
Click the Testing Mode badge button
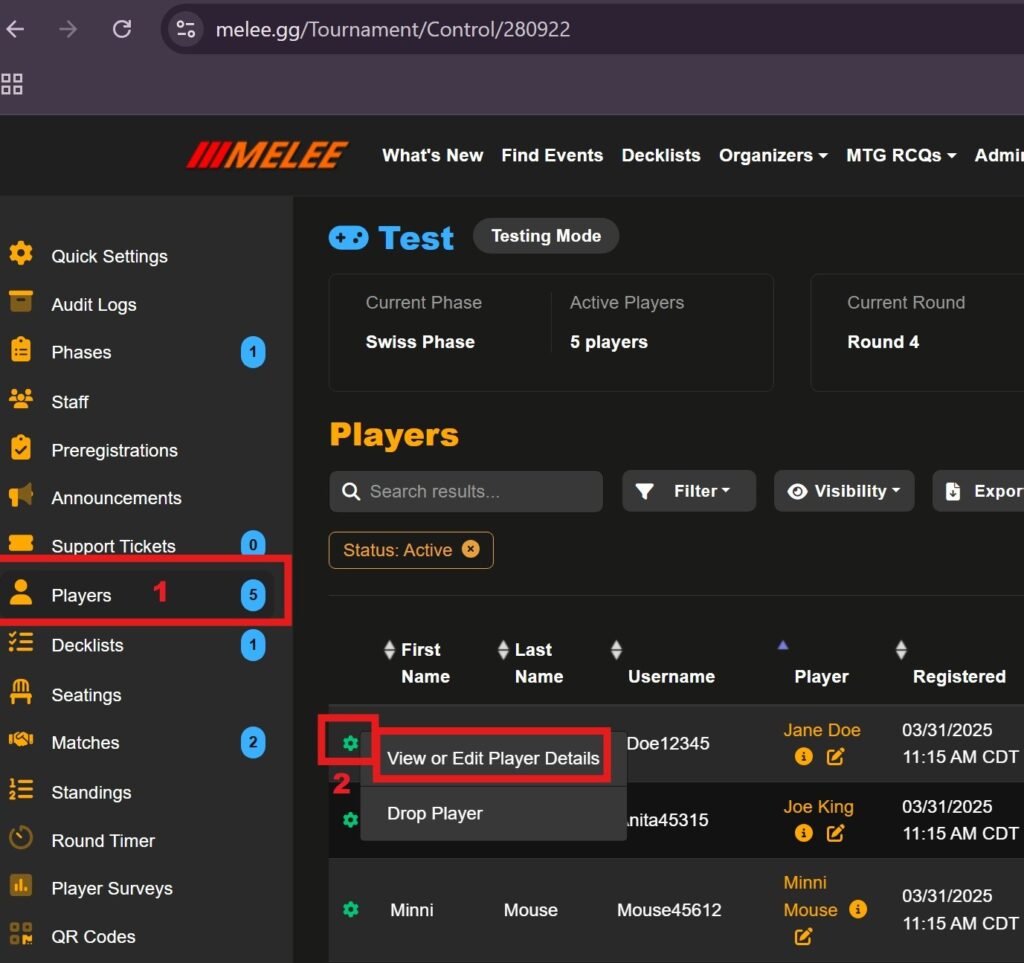coord(546,236)
